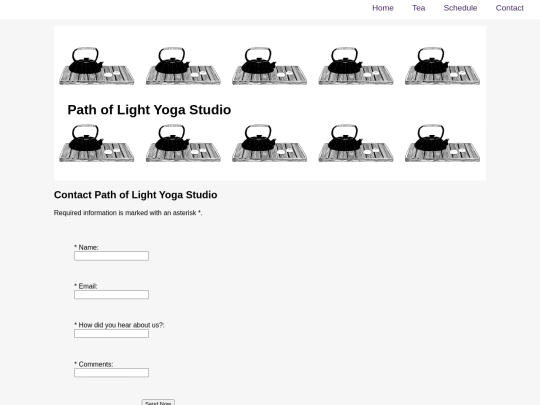The width and height of the screenshot is (540, 405).
Task: Click the top-row center teapot image
Action: [269, 66]
